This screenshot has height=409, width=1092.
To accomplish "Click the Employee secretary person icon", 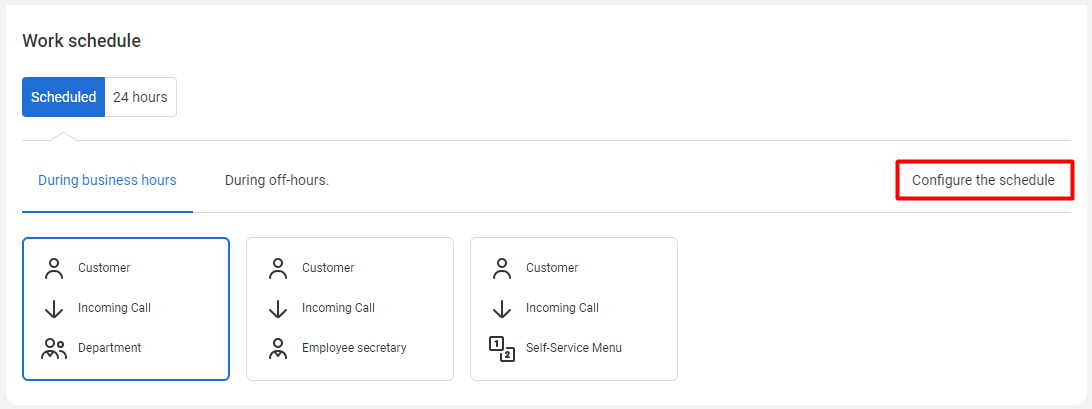I will [278, 348].
